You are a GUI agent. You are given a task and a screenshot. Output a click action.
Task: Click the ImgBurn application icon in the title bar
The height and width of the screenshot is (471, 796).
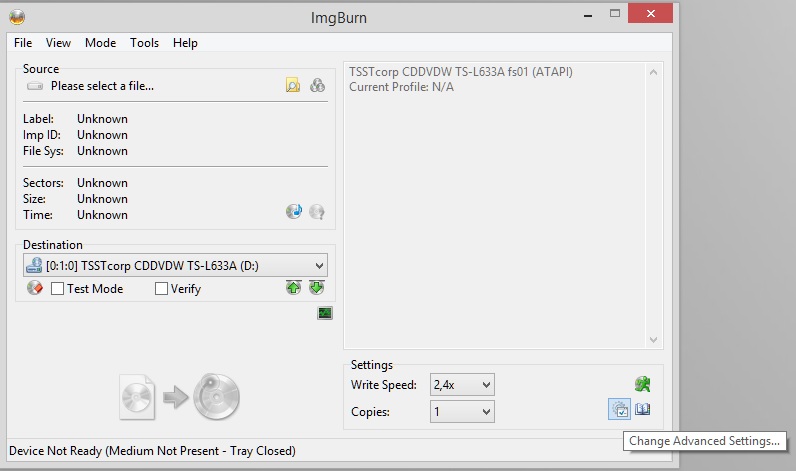(17, 17)
